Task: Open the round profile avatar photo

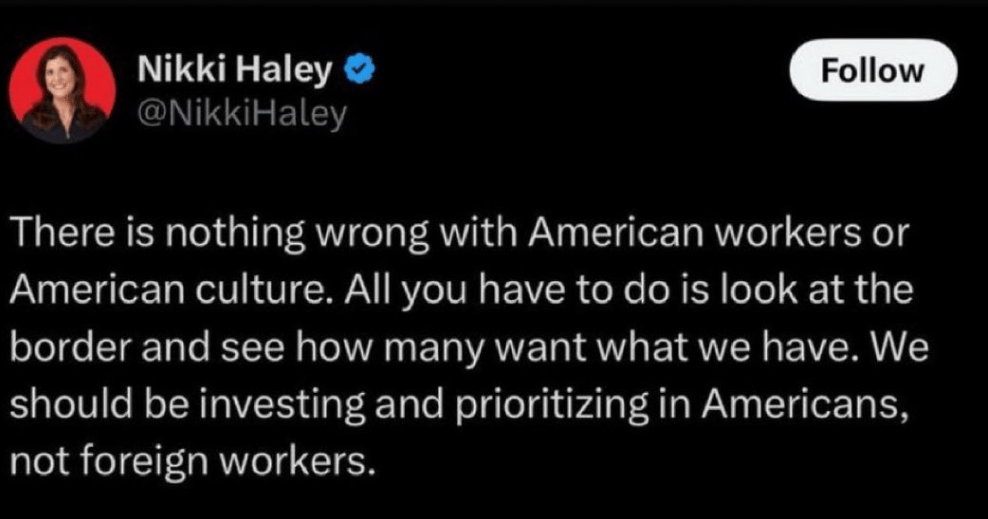Action: pos(62,91)
